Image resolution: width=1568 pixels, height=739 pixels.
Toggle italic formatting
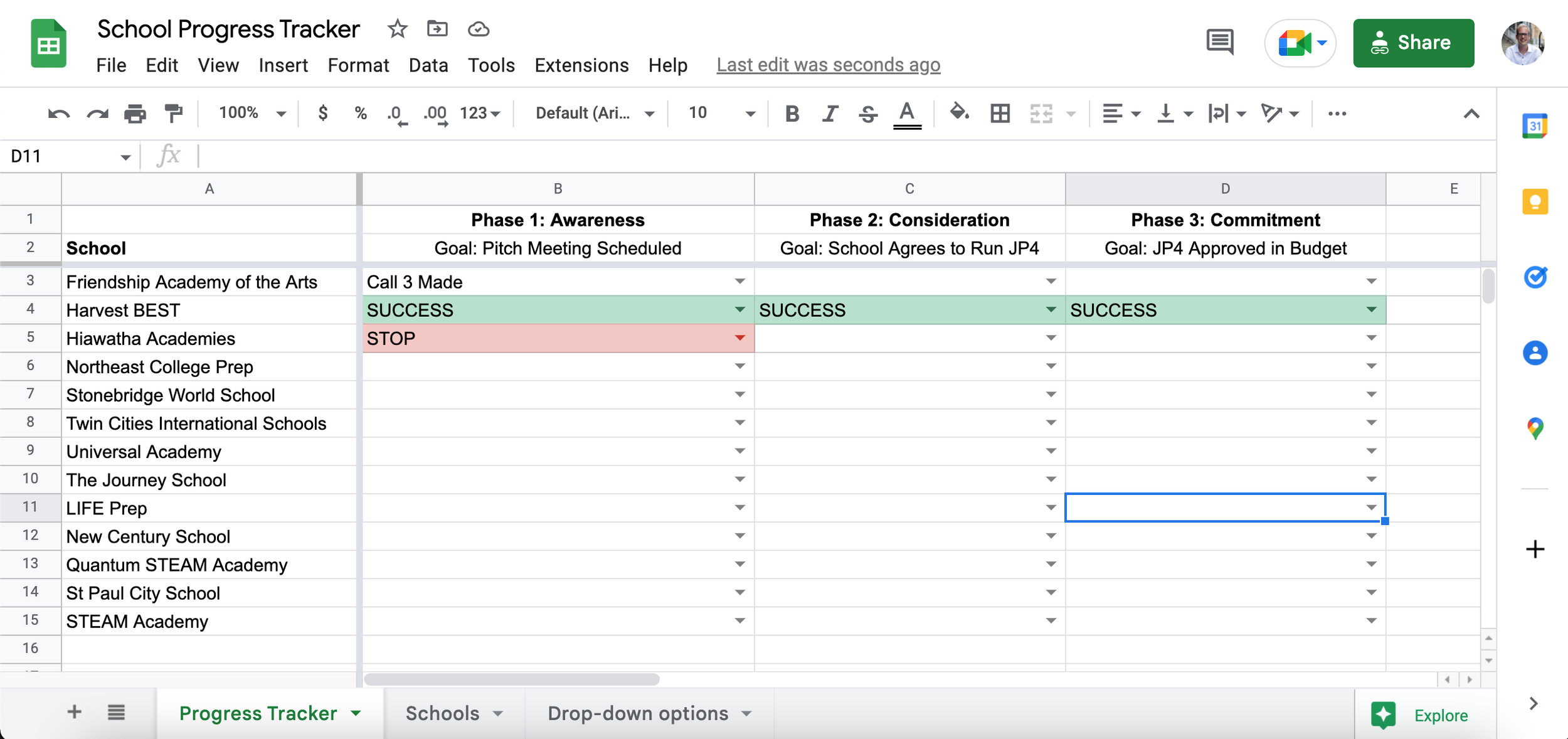pyautogui.click(x=830, y=114)
